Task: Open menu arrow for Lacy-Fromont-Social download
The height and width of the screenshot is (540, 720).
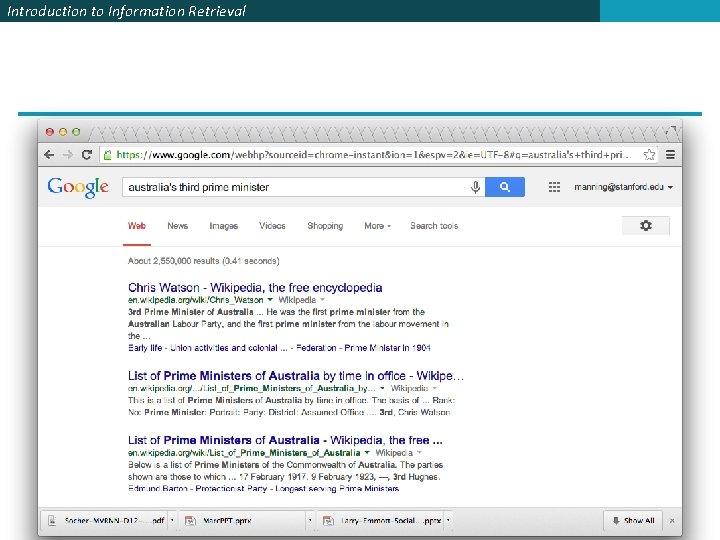Action: [x=448, y=521]
